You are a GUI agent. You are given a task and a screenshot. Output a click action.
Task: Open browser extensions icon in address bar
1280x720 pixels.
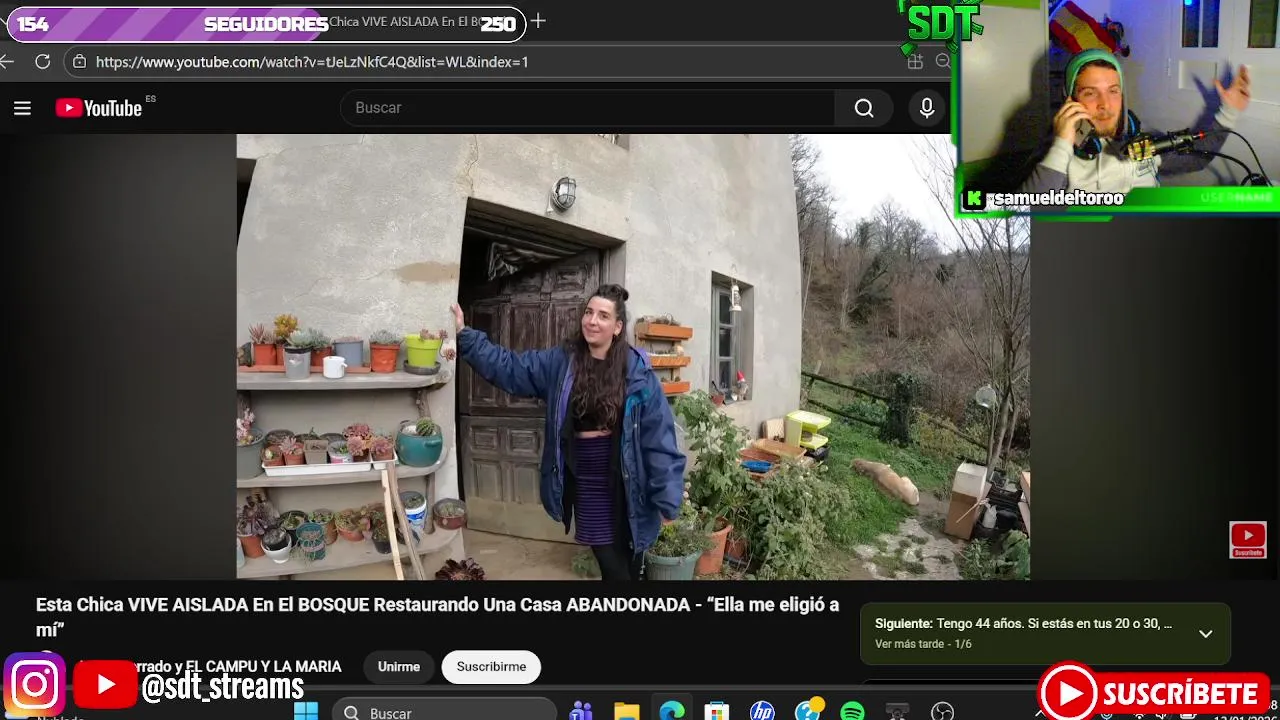click(915, 62)
